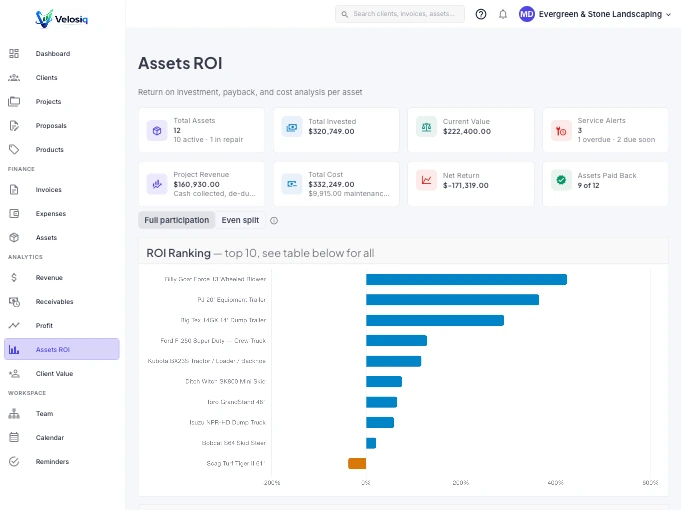This screenshot has height=510, width=681.
Task: Open the Calendar icon
Action: click(14, 437)
